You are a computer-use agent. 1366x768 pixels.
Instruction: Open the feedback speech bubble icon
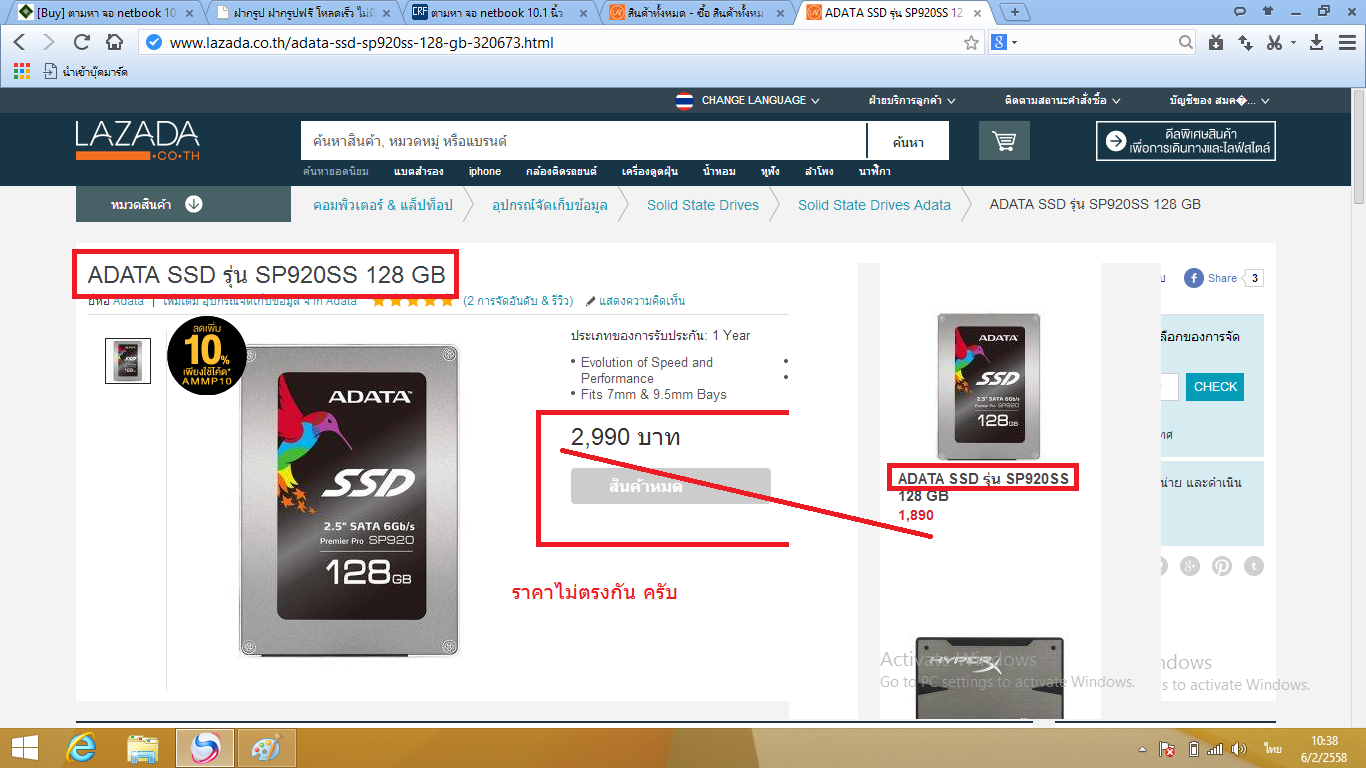(x=1239, y=11)
